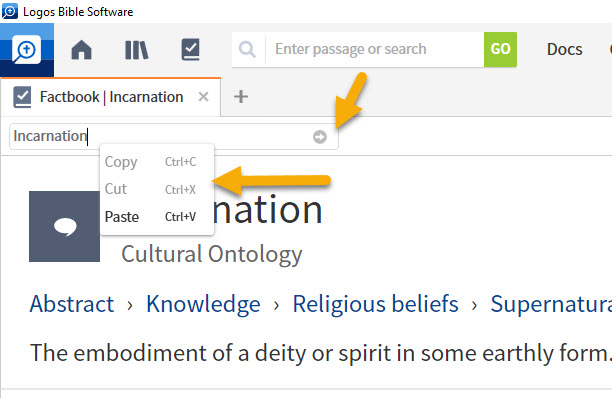Open the Factbook toolbar icon
The image size is (612, 398).
click(190, 50)
